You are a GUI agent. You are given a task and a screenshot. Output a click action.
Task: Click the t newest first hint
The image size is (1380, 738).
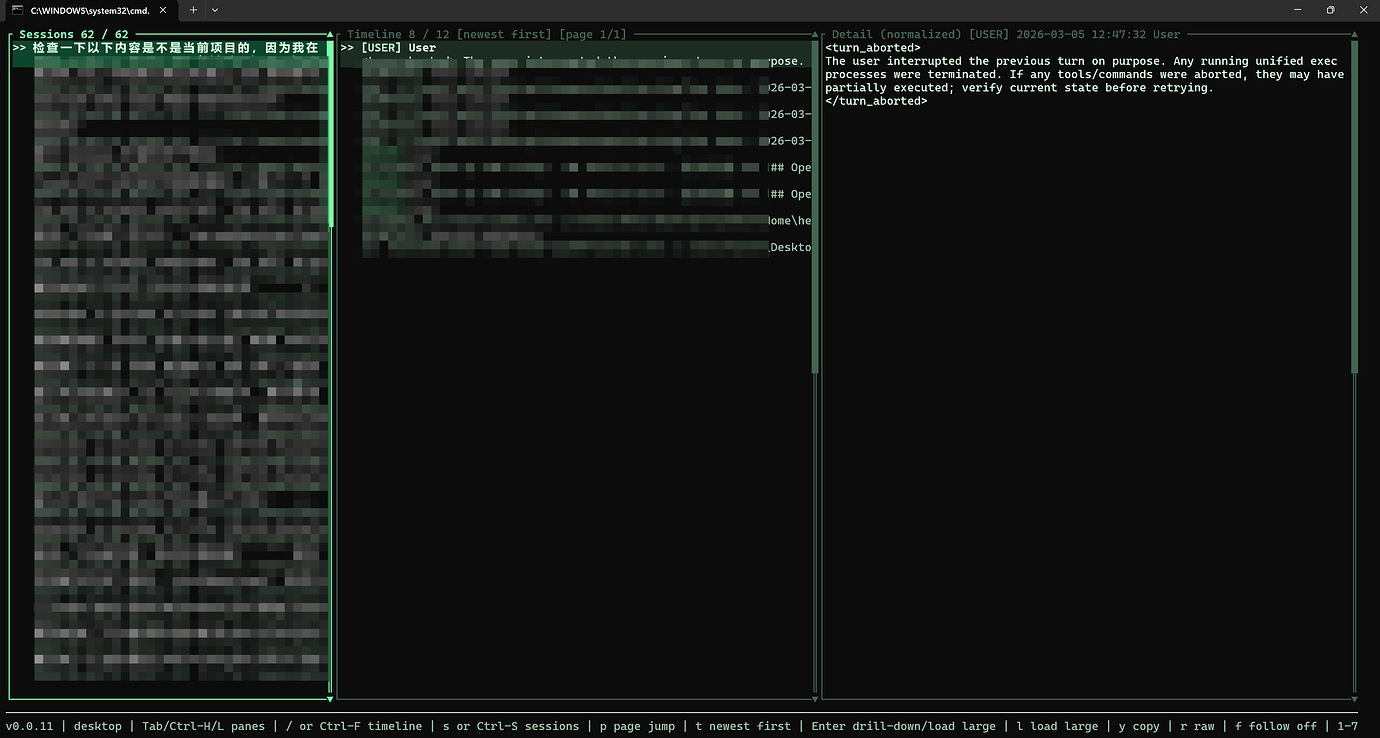(x=743, y=726)
